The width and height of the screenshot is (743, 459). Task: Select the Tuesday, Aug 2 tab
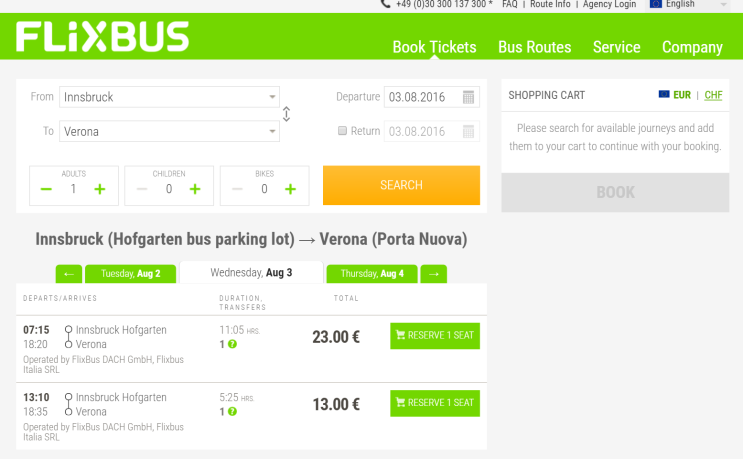[130, 274]
